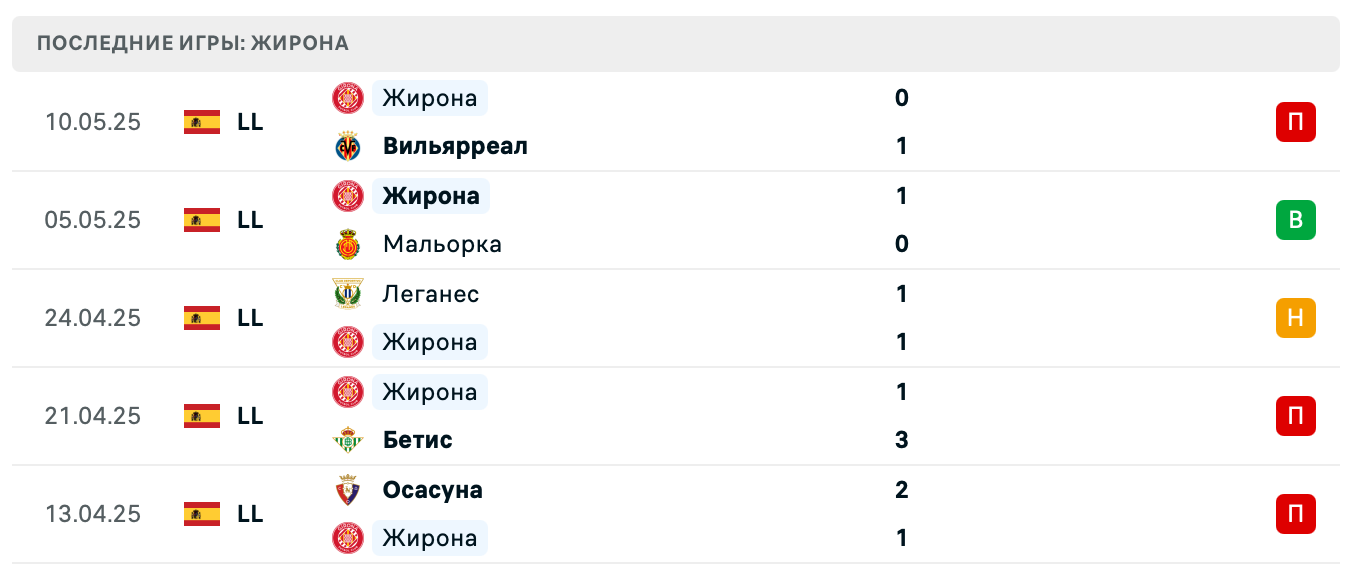Click Villarreal club crest icon
This screenshot has width=1354, height=578.
coord(348,147)
